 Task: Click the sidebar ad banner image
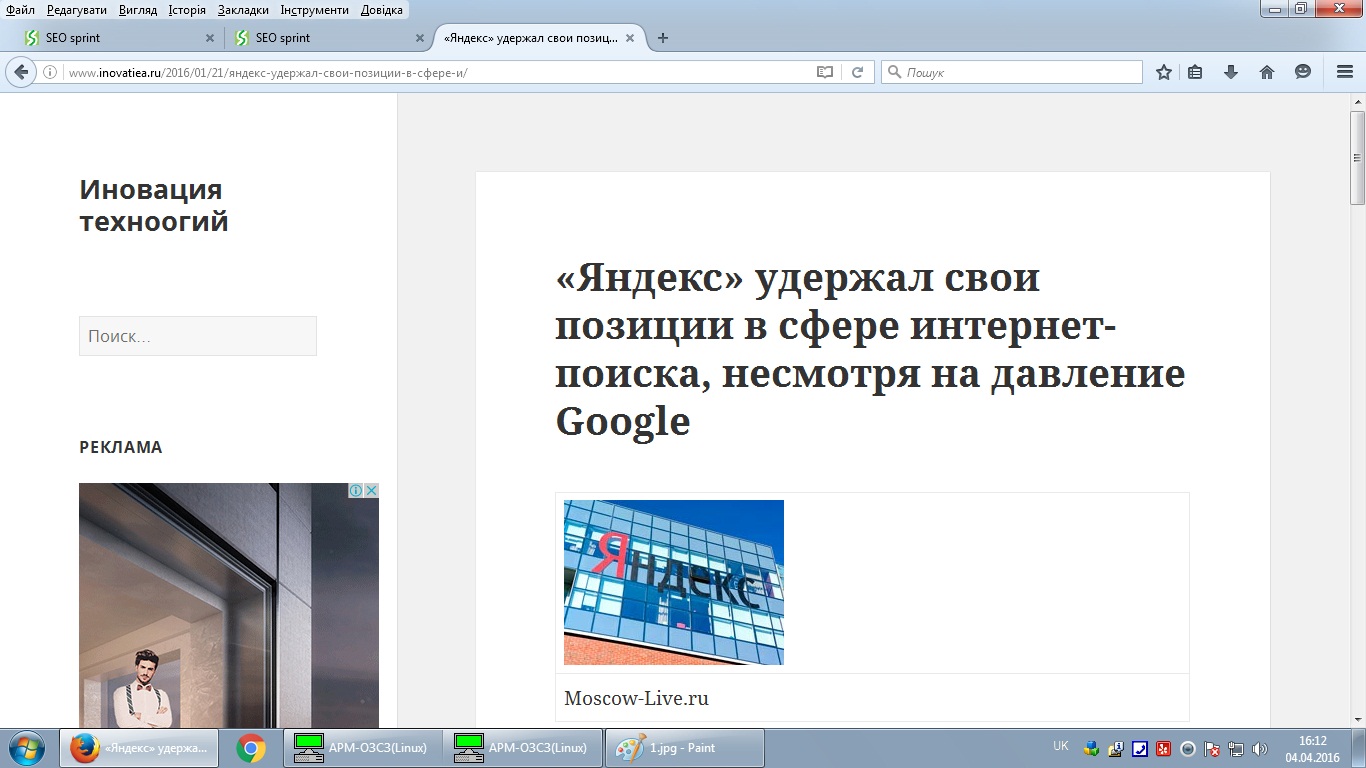point(229,606)
